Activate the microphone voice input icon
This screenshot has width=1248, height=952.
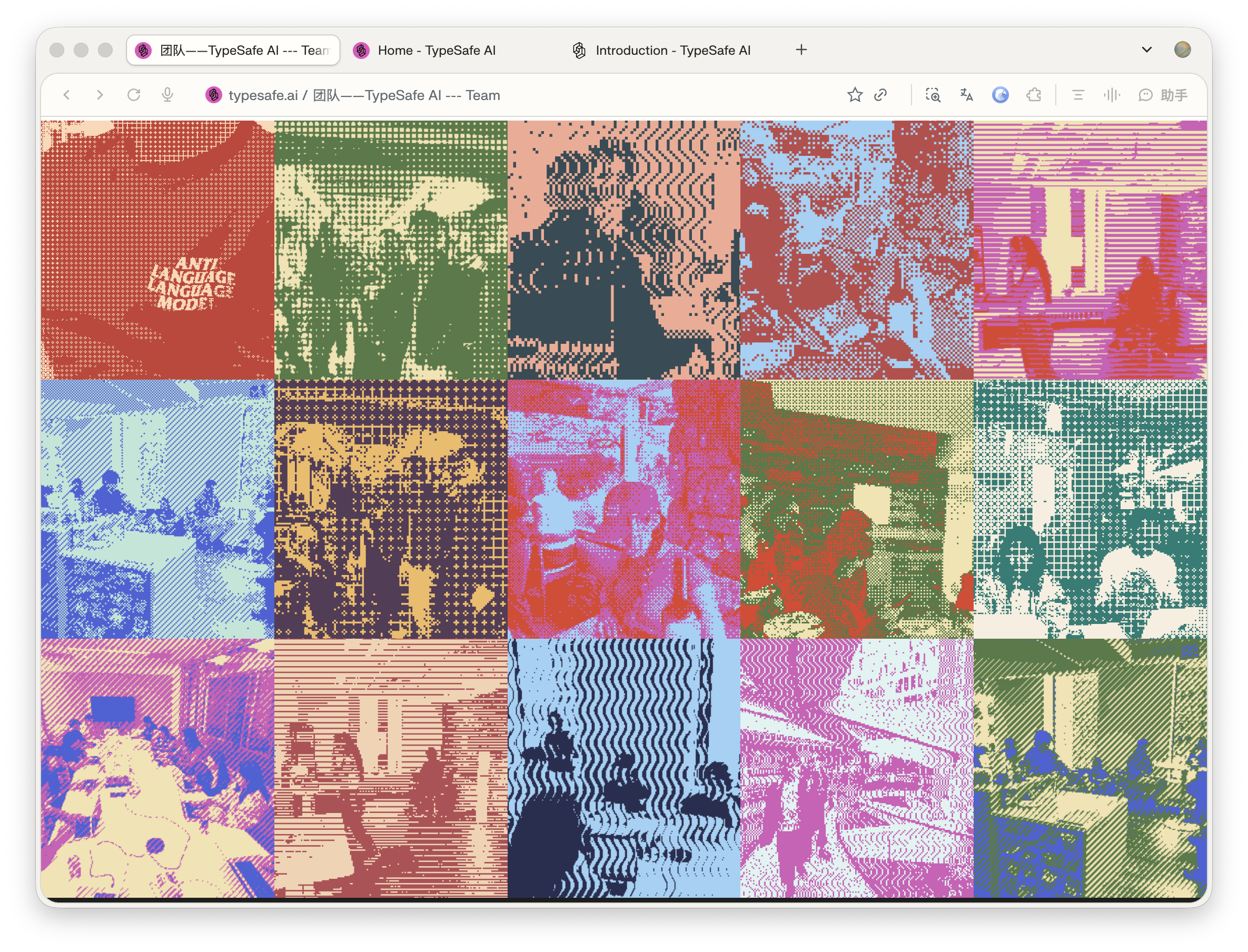click(167, 95)
